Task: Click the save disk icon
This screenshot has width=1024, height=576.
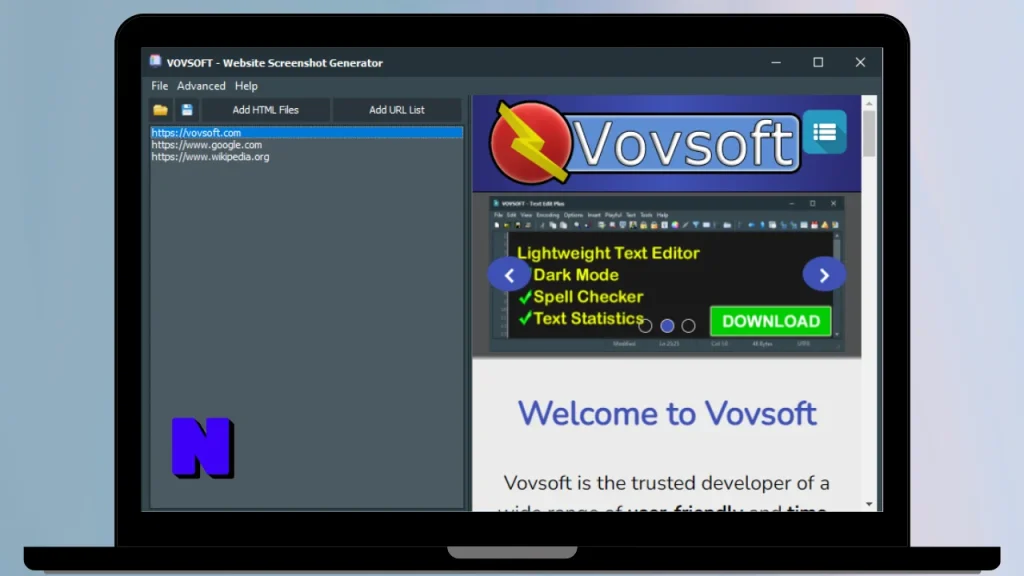Action: click(x=187, y=110)
